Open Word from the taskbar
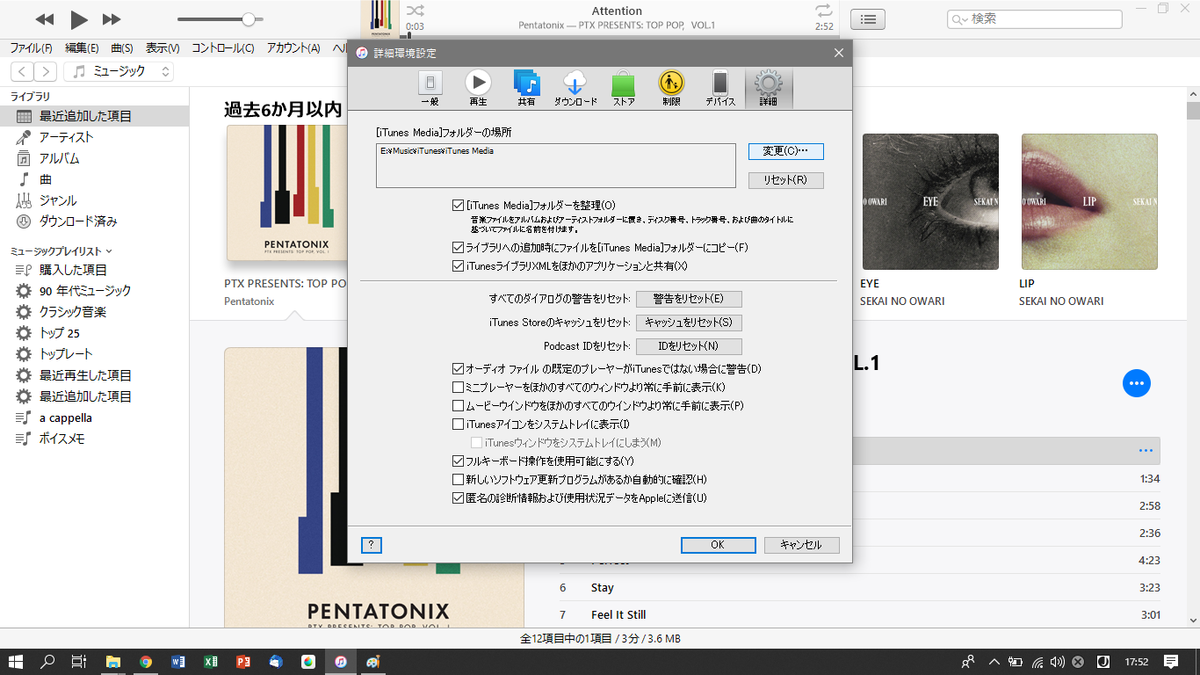The height and width of the screenshot is (675, 1200). (x=178, y=662)
